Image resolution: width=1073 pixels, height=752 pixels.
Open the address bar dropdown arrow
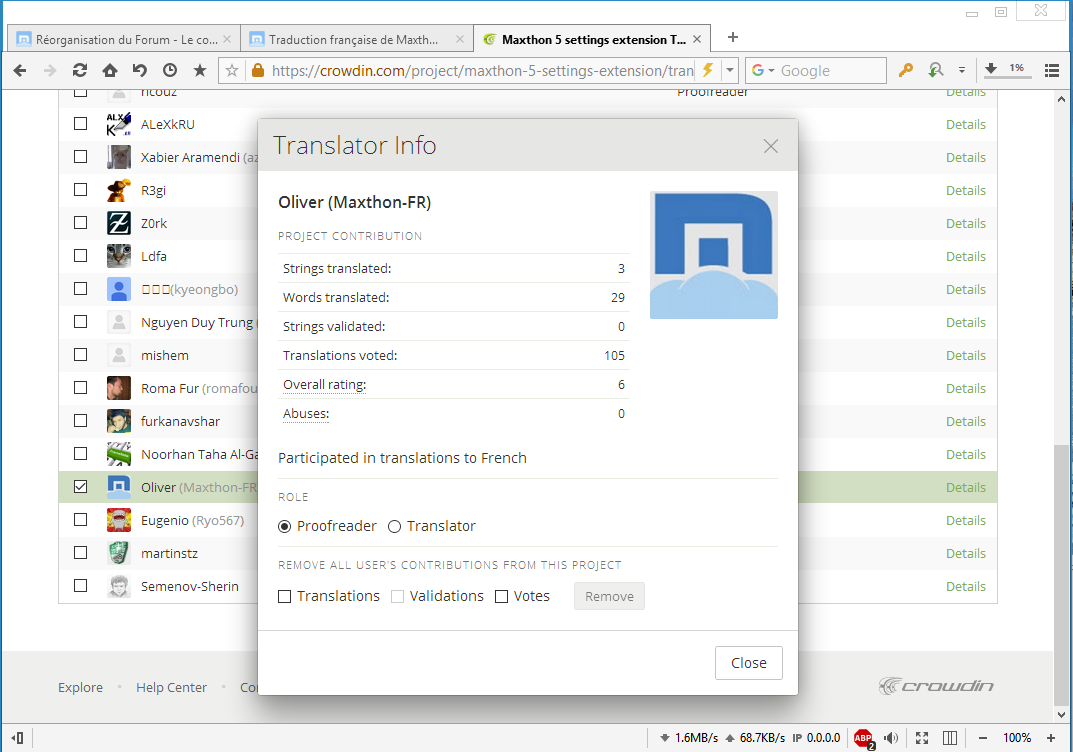coord(730,70)
